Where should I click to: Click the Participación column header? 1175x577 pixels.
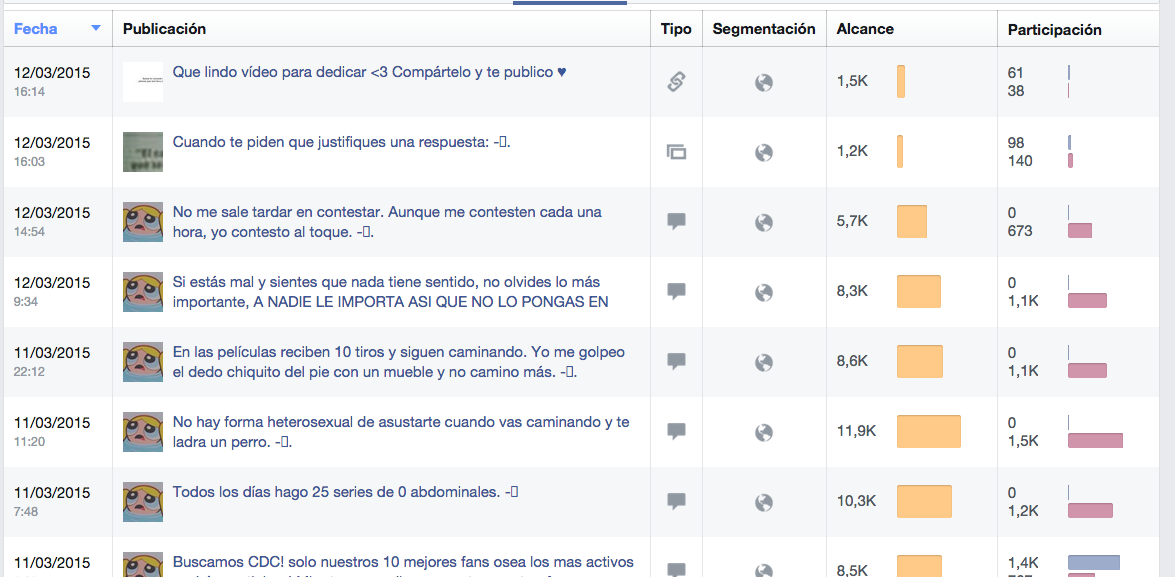(1054, 30)
